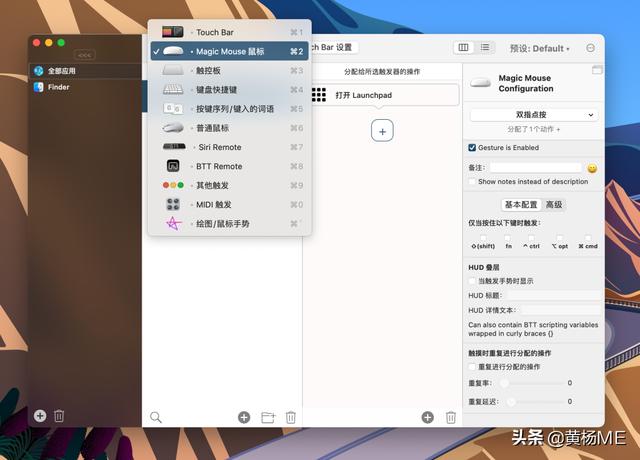Select Finder row in sidebar

coord(85,87)
